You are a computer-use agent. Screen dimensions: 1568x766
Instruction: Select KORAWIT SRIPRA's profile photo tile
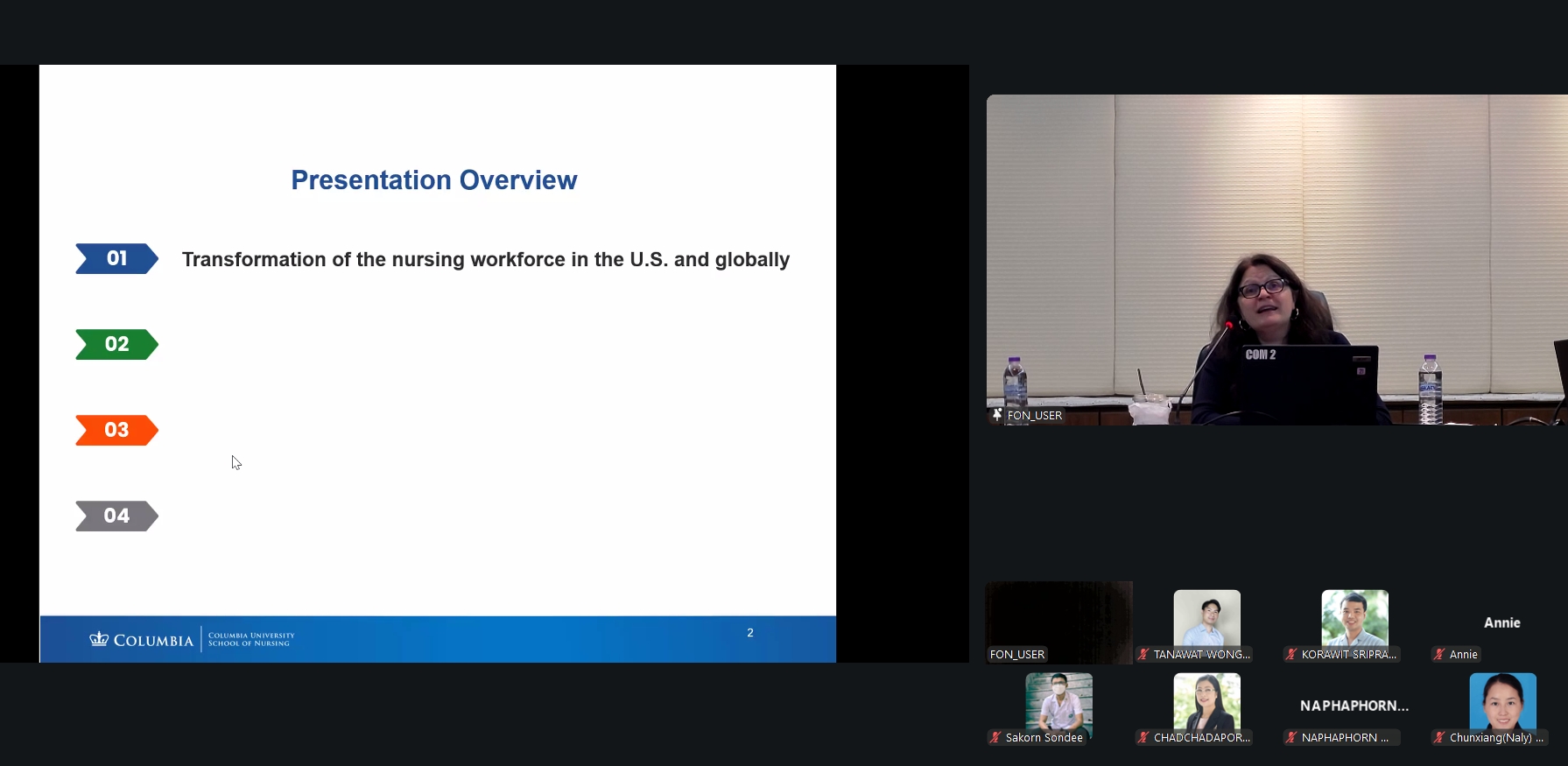coord(1354,617)
